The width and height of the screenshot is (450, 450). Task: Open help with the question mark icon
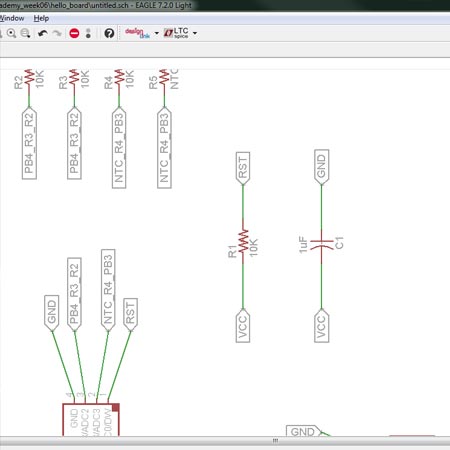(109, 33)
